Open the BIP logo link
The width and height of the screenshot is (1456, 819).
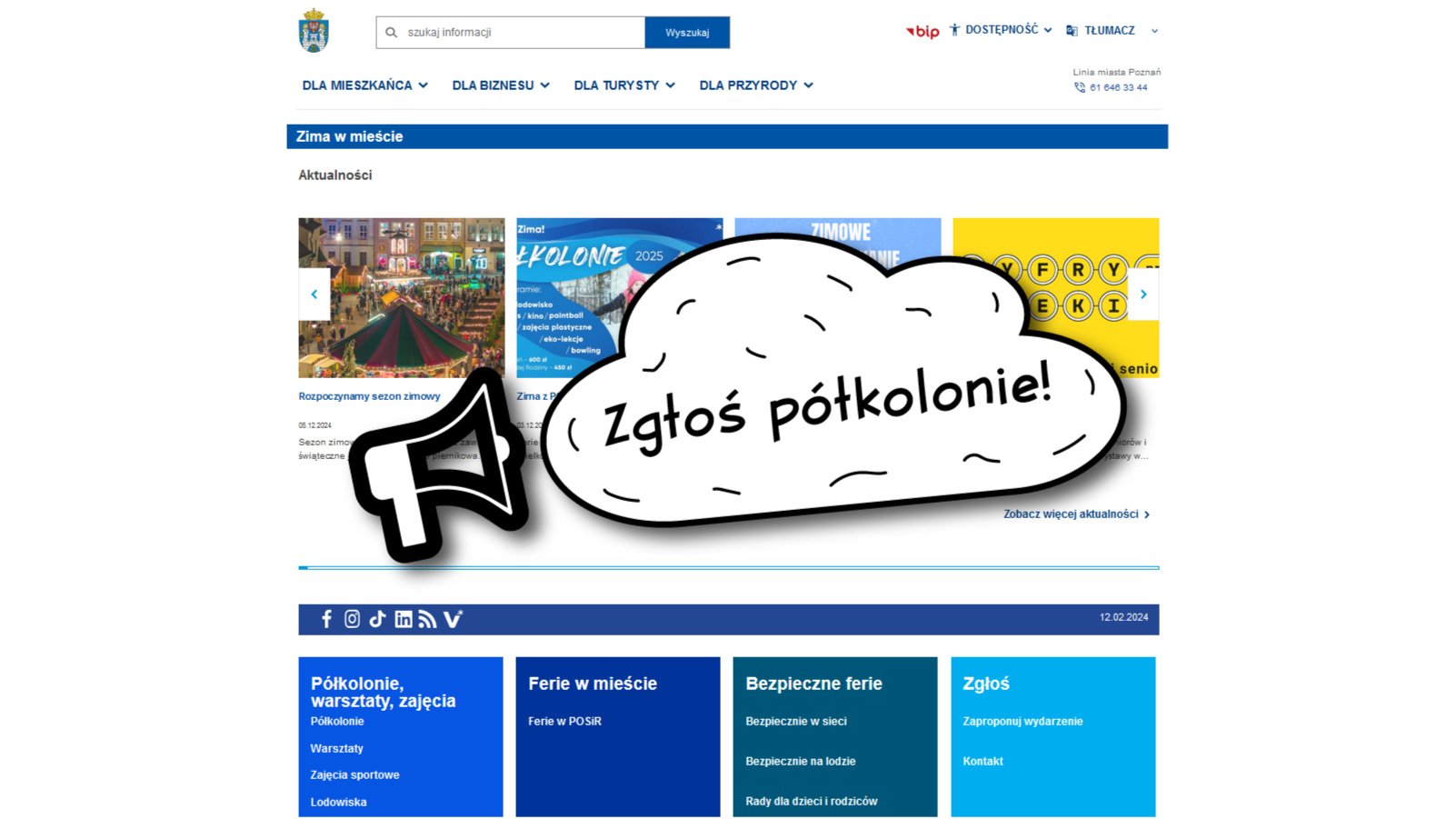(922, 32)
